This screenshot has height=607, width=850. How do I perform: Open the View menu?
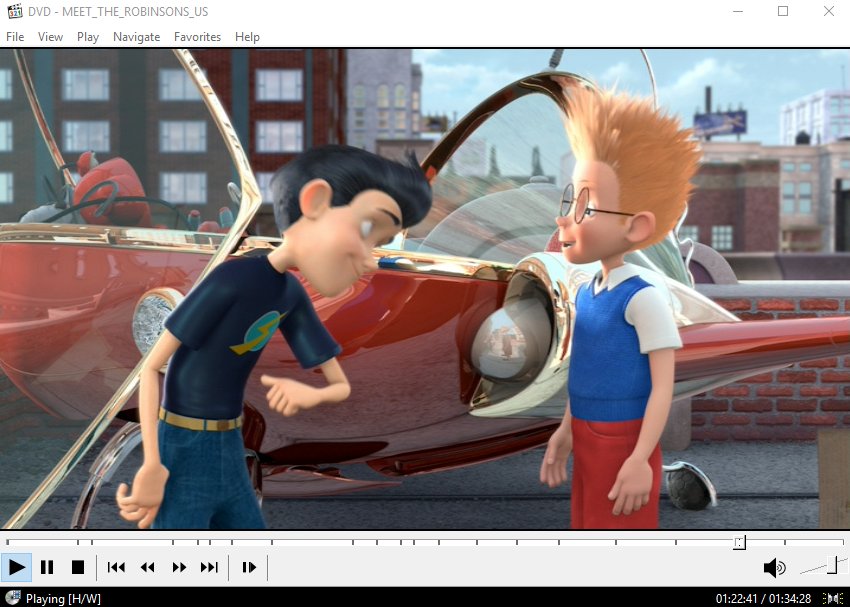(50, 37)
